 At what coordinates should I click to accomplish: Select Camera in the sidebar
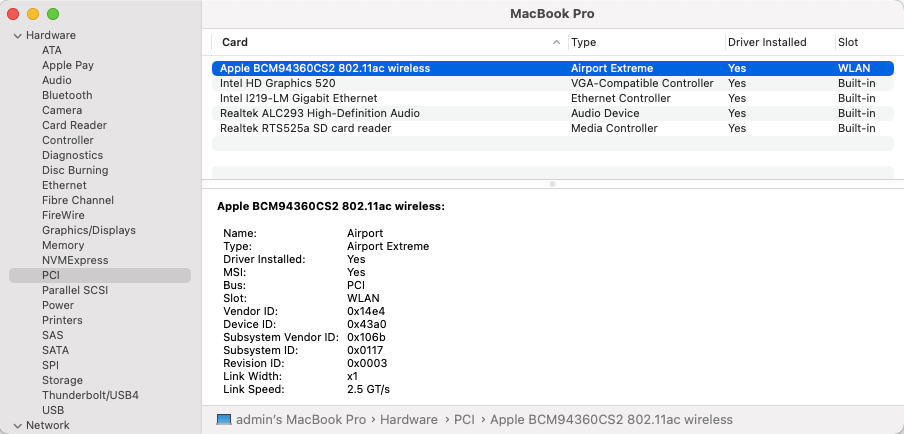[x=62, y=110]
